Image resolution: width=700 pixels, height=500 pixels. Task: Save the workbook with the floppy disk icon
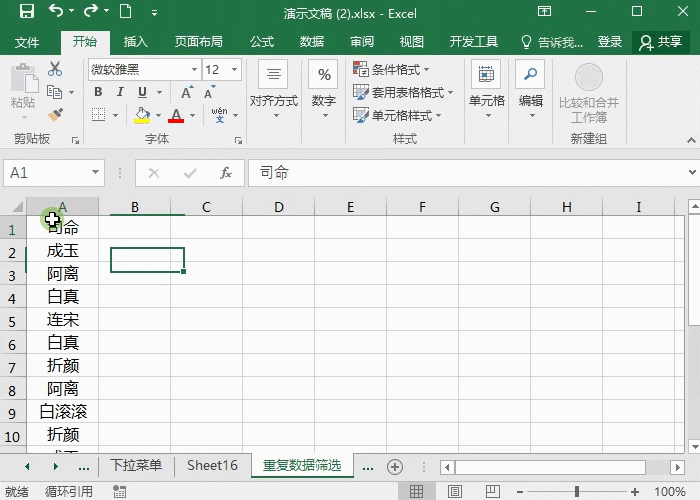point(27,11)
